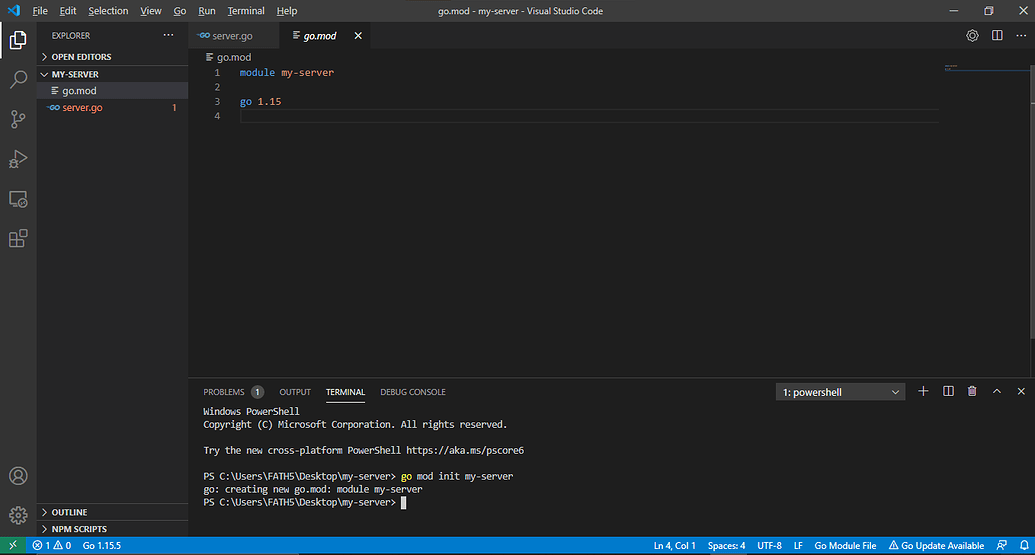The image size is (1035, 555).
Task: Open the Extensions view
Action: [18, 238]
